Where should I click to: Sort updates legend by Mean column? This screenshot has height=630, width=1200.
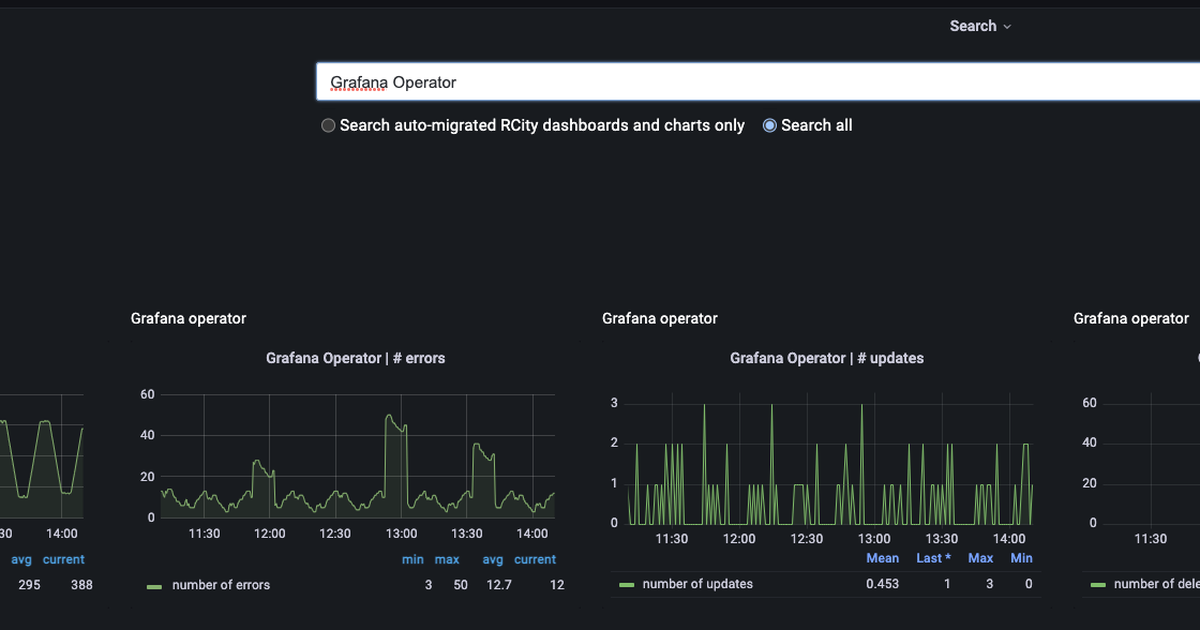pos(882,558)
